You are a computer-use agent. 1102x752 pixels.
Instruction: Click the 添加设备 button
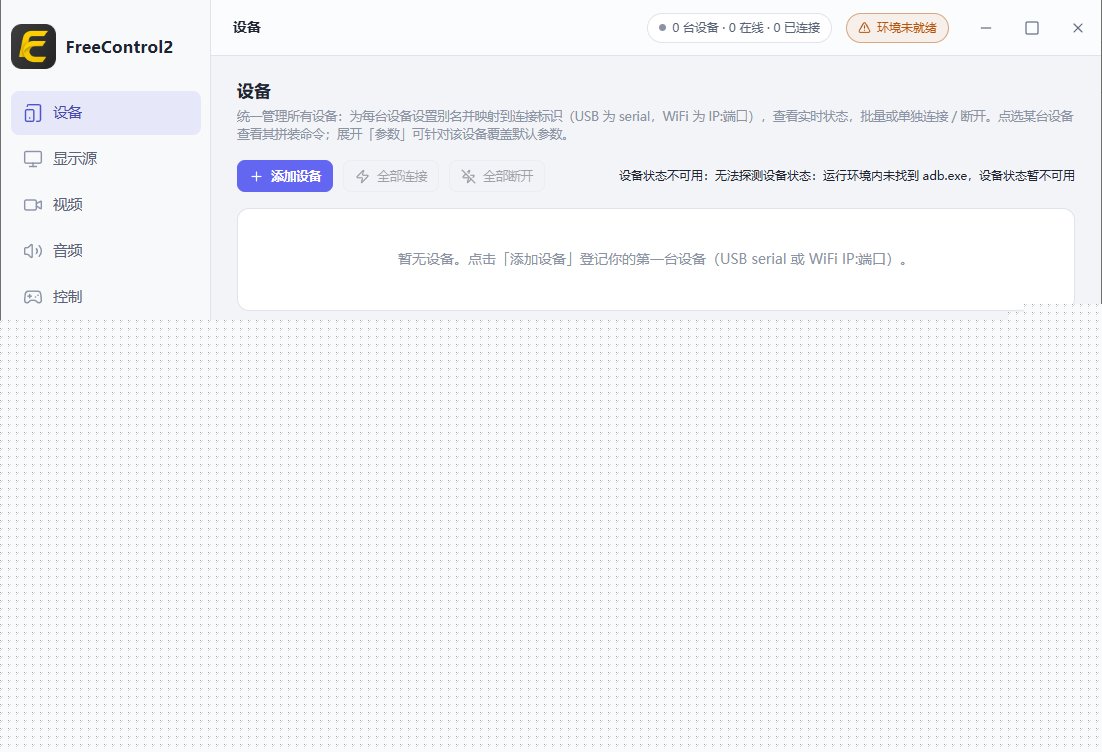(285, 176)
